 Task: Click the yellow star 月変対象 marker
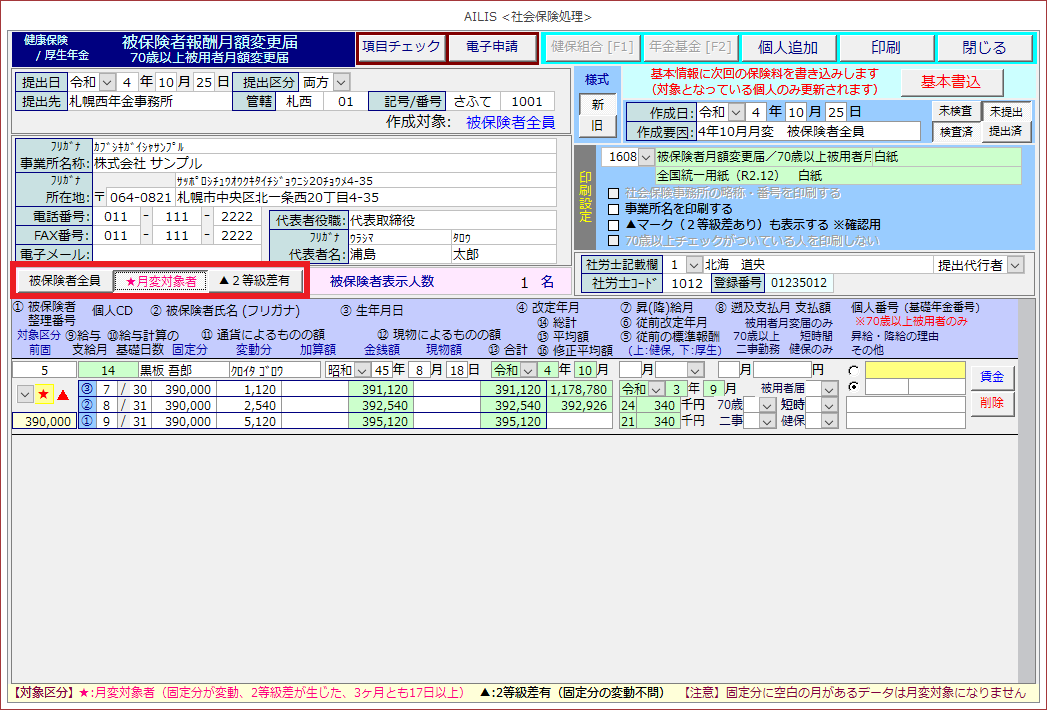pos(44,395)
